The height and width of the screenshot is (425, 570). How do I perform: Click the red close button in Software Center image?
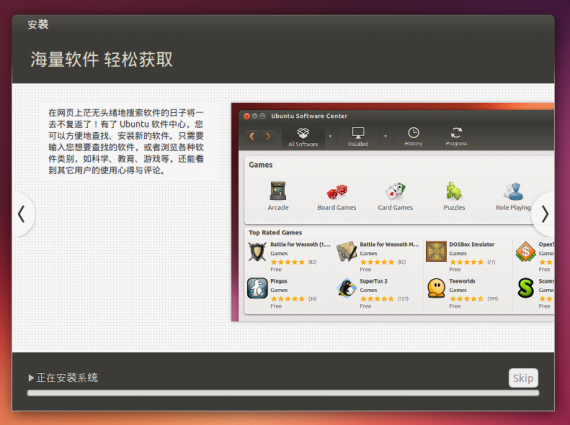pyautogui.click(x=246, y=116)
